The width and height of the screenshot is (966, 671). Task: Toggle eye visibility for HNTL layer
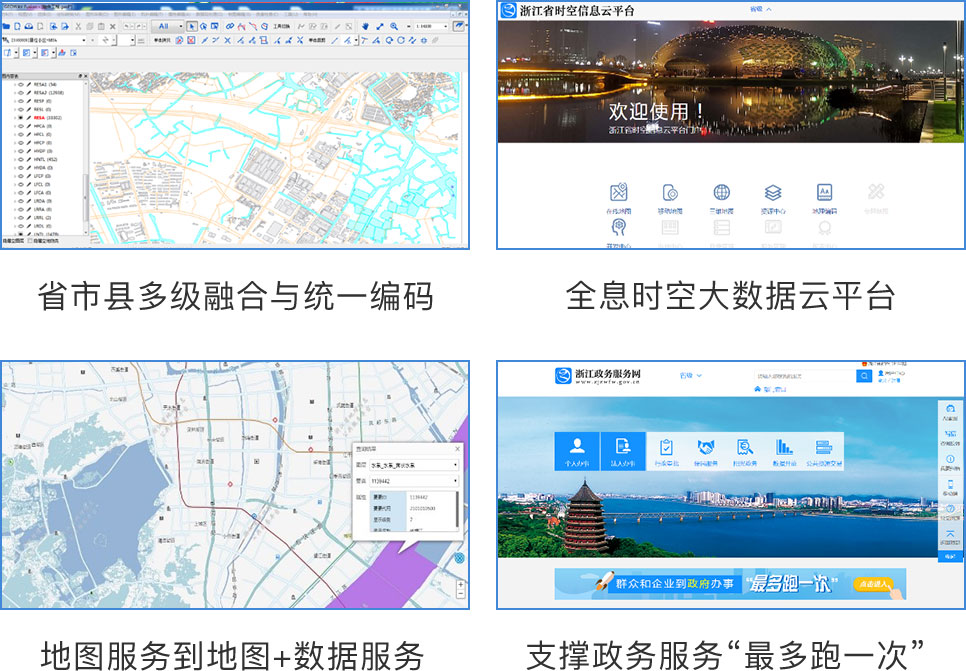click(x=21, y=159)
